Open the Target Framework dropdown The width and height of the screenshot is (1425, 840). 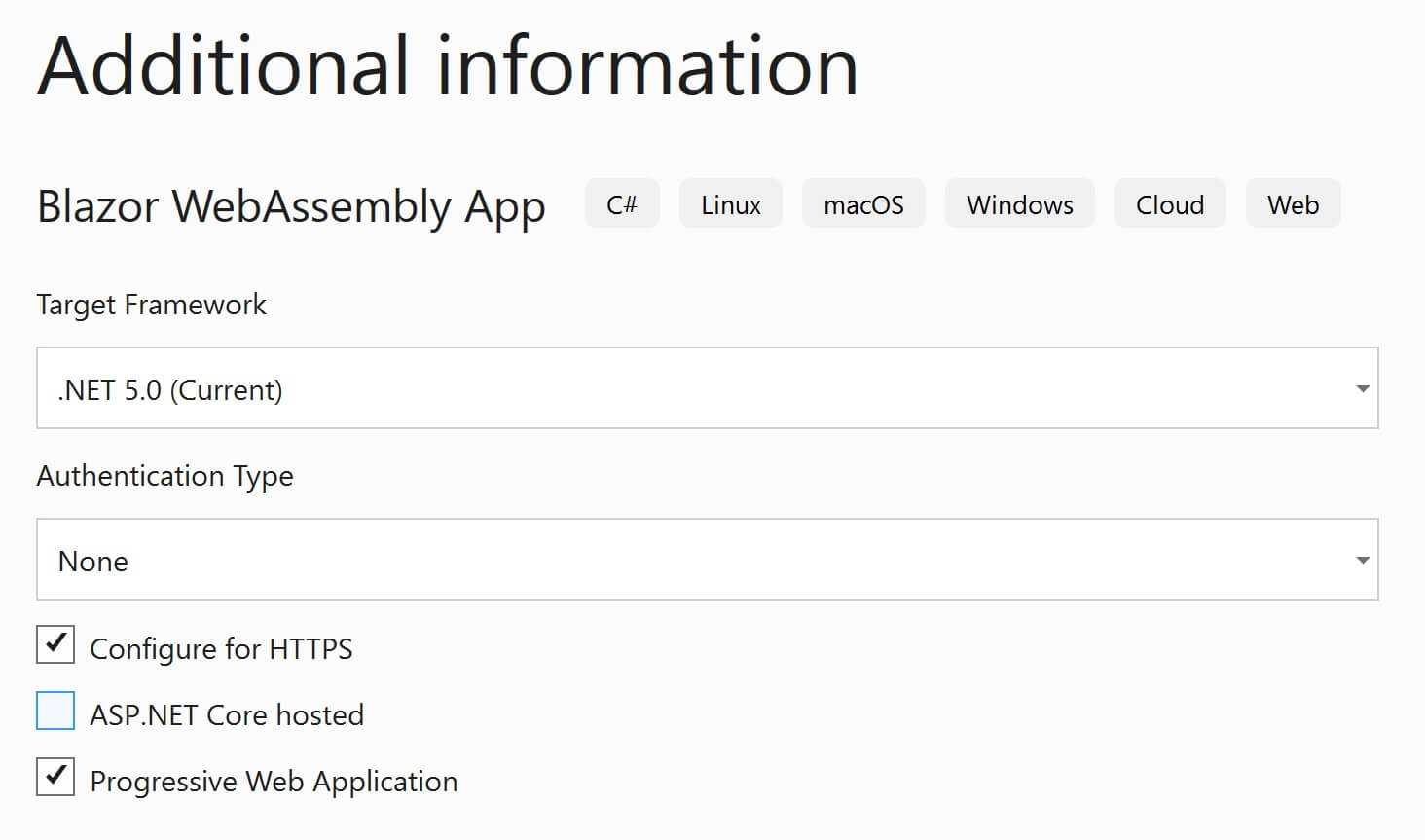tap(708, 388)
